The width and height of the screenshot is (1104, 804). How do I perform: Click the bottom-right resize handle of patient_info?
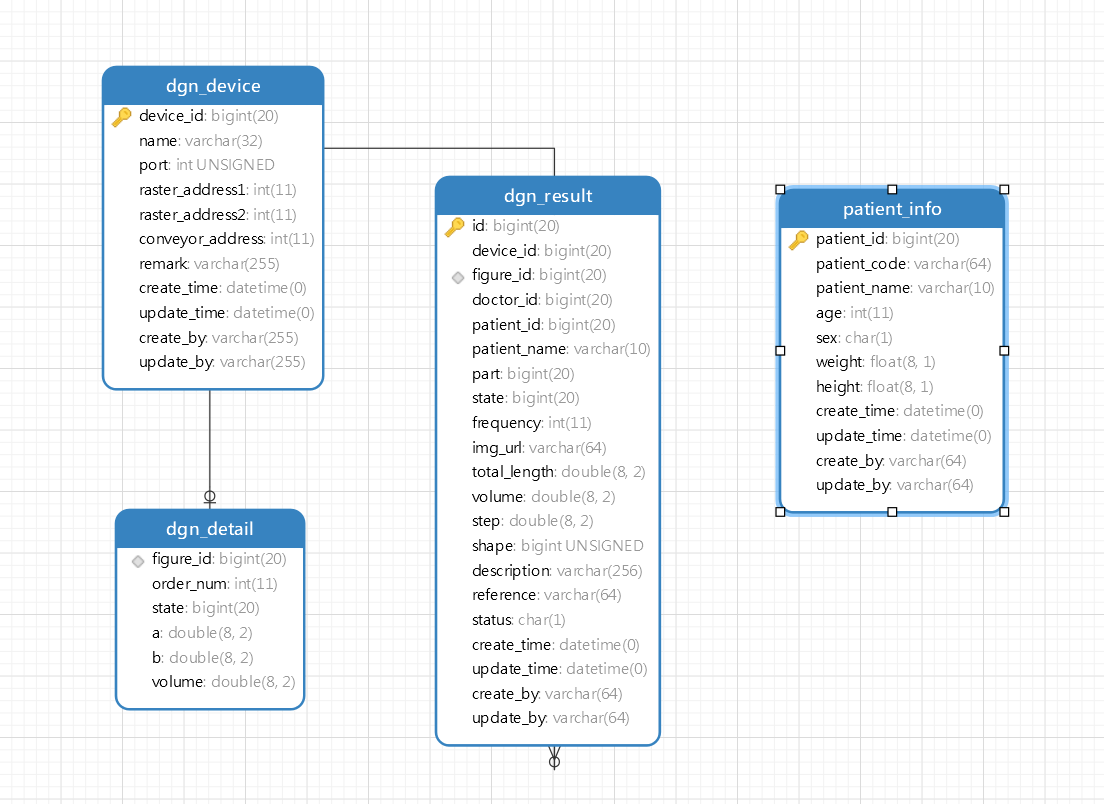[x=1004, y=512]
